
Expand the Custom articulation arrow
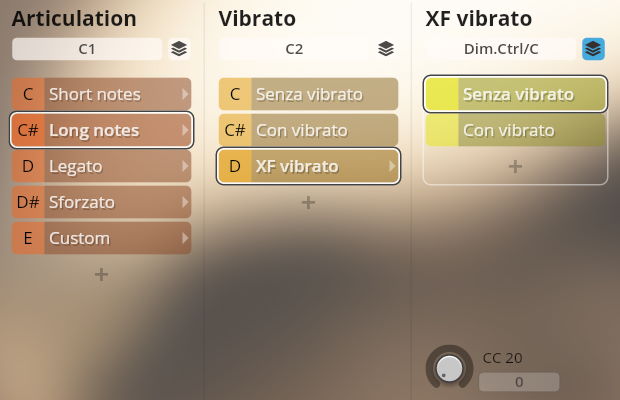(x=185, y=238)
